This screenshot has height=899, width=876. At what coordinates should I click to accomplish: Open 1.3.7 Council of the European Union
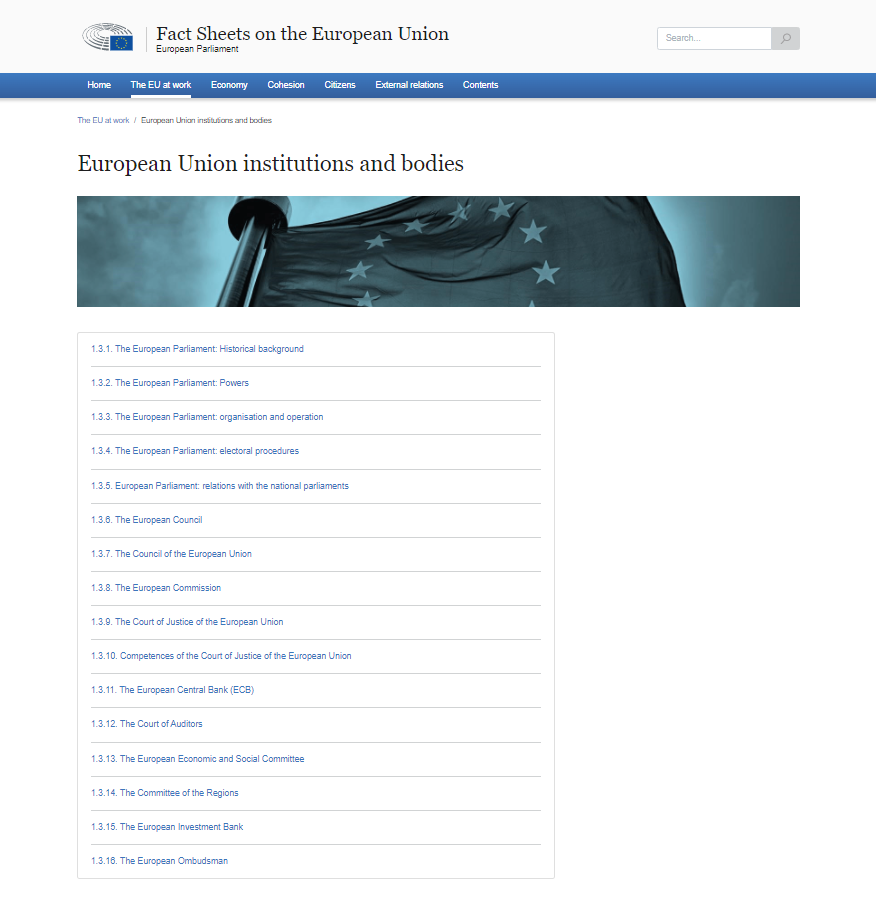[171, 553]
